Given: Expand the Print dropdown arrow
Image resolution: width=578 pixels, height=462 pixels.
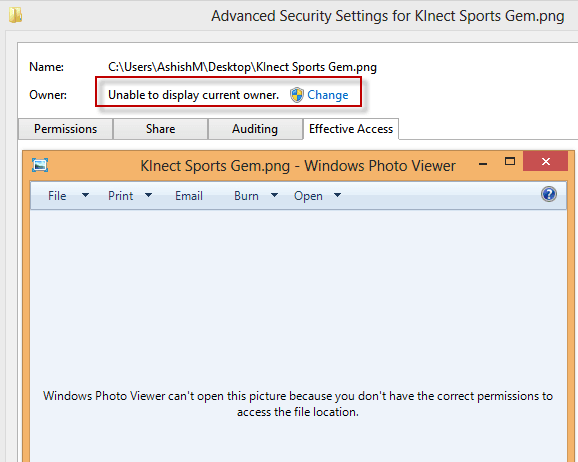Looking at the screenshot, I should point(148,195).
